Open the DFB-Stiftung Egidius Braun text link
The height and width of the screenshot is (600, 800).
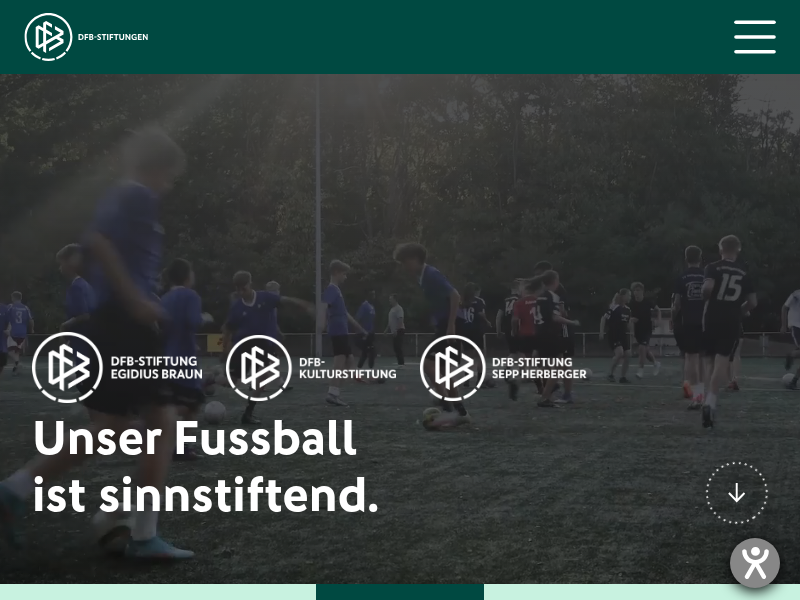coord(157,368)
